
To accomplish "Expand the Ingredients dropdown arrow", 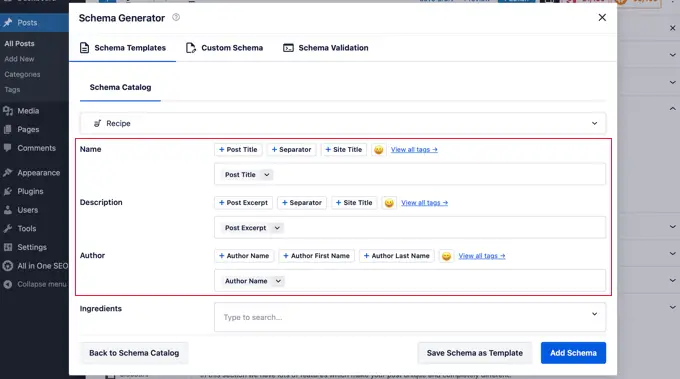I will tap(595, 314).
